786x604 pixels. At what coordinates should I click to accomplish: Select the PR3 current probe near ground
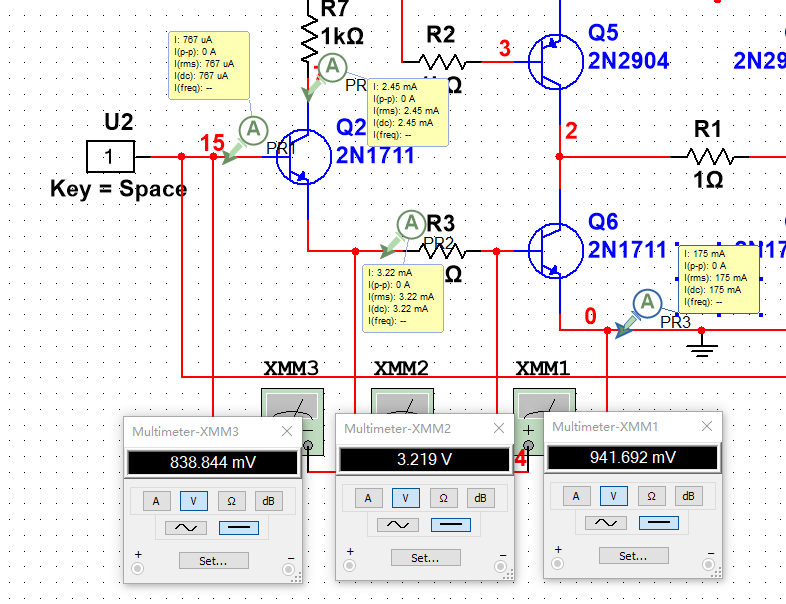pyautogui.click(x=647, y=303)
